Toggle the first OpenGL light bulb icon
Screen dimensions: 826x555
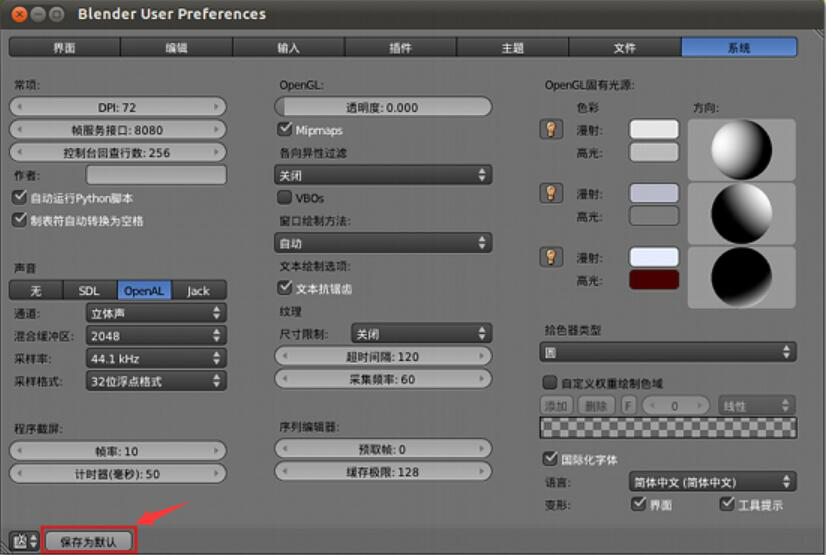(551, 130)
